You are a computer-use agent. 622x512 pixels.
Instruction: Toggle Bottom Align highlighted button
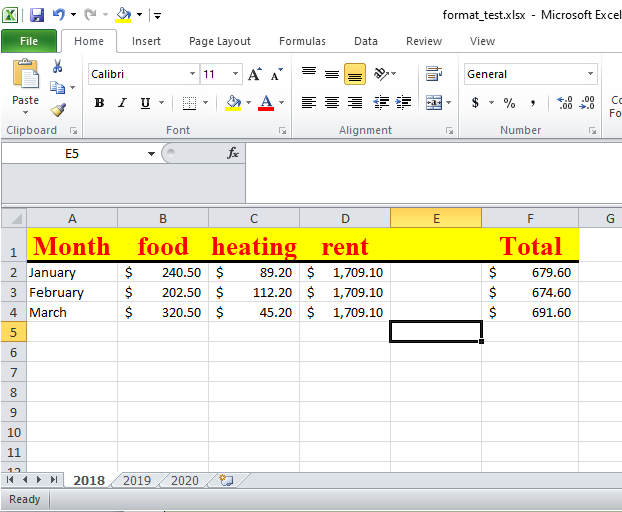355,74
